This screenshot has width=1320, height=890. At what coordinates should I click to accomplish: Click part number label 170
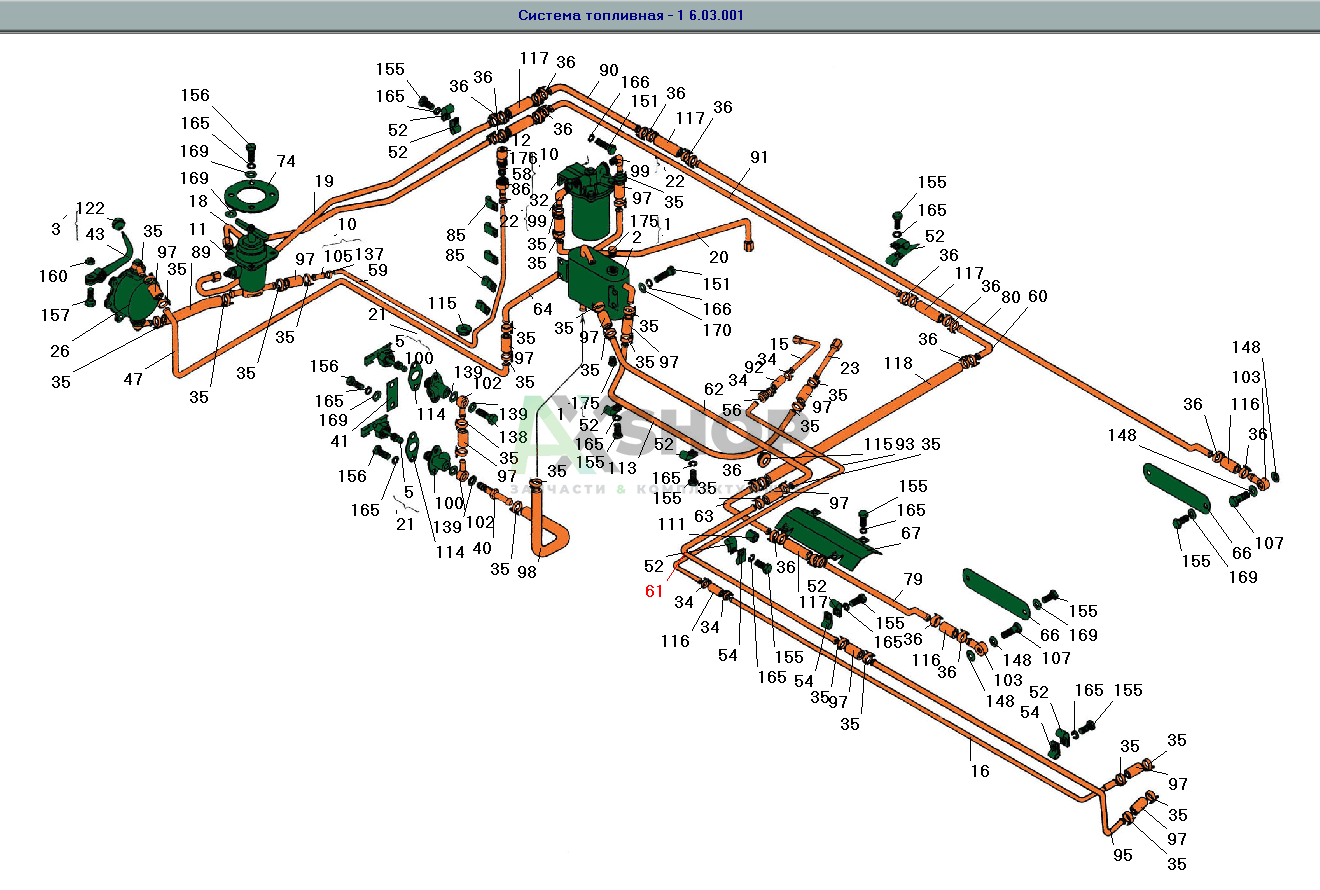716,330
